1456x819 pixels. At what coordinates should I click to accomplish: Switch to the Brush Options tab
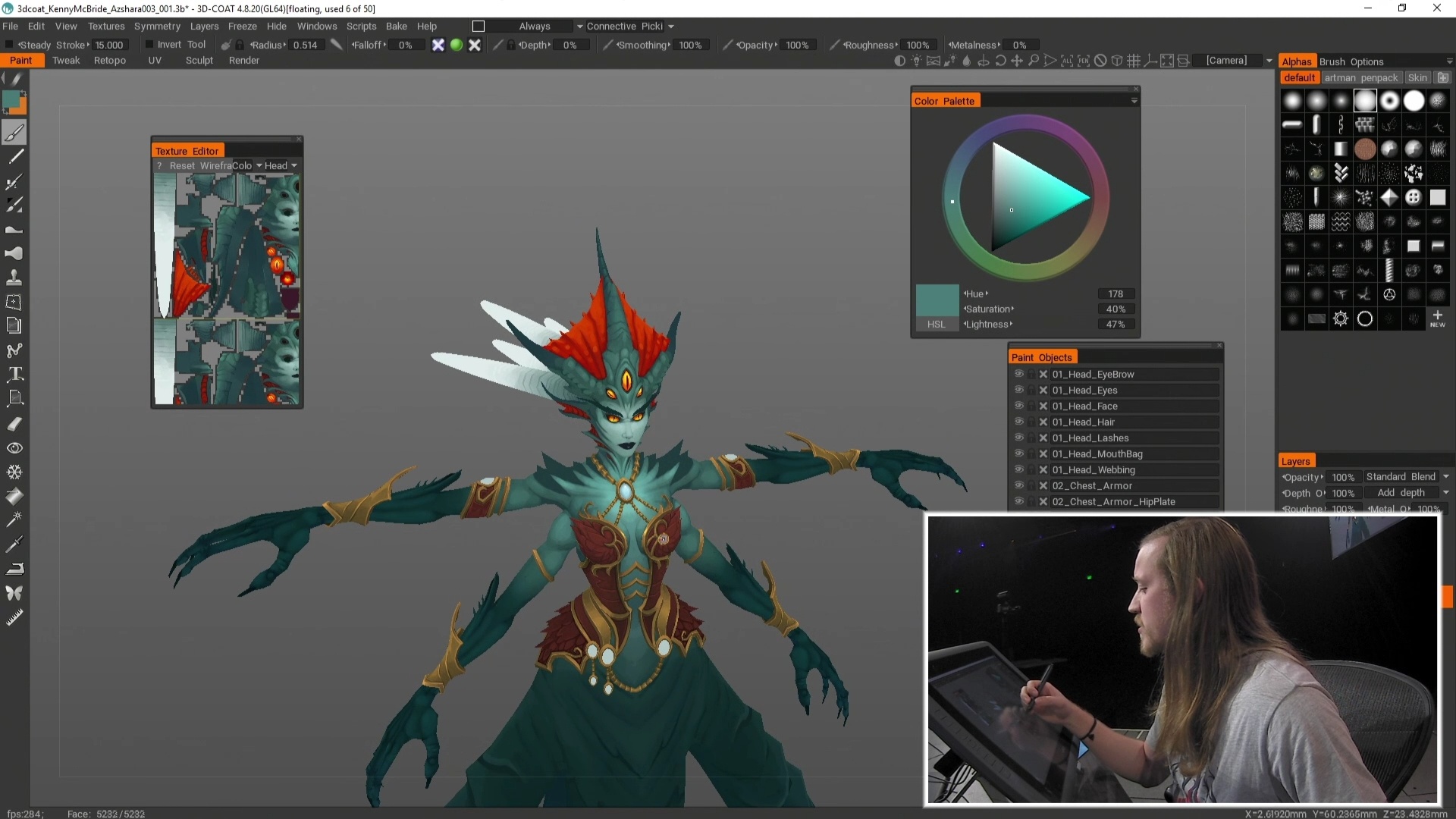tap(1351, 61)
